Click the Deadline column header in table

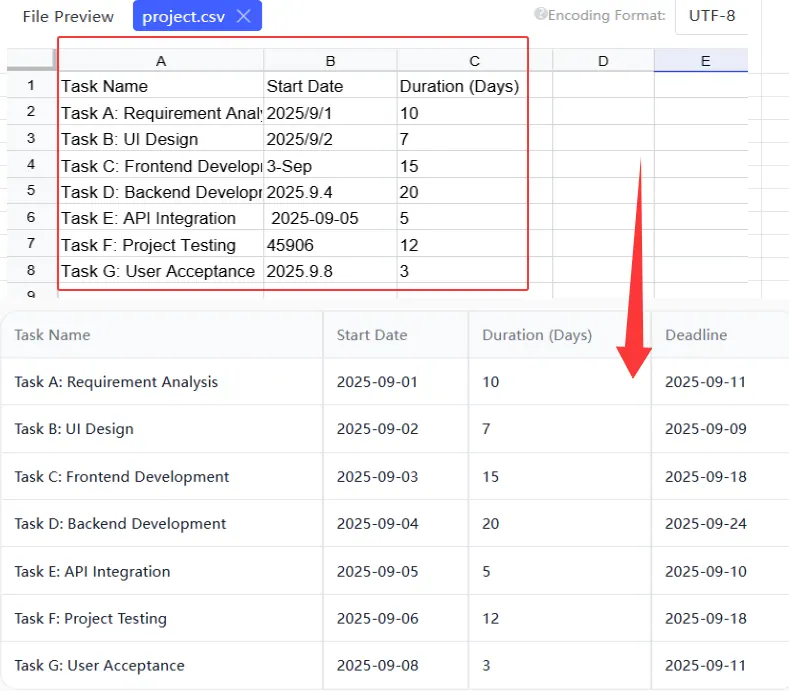tap(695, 335)
